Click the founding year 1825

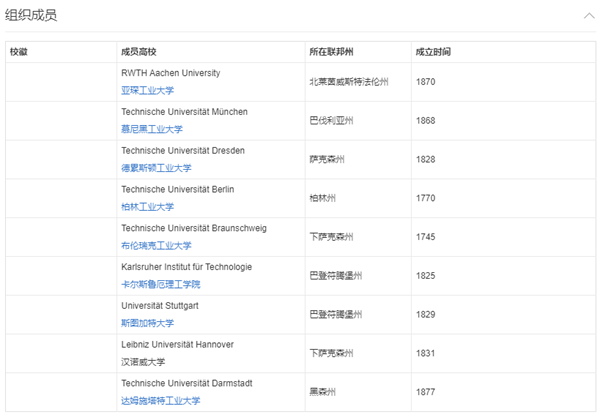(x=426, y=276)
